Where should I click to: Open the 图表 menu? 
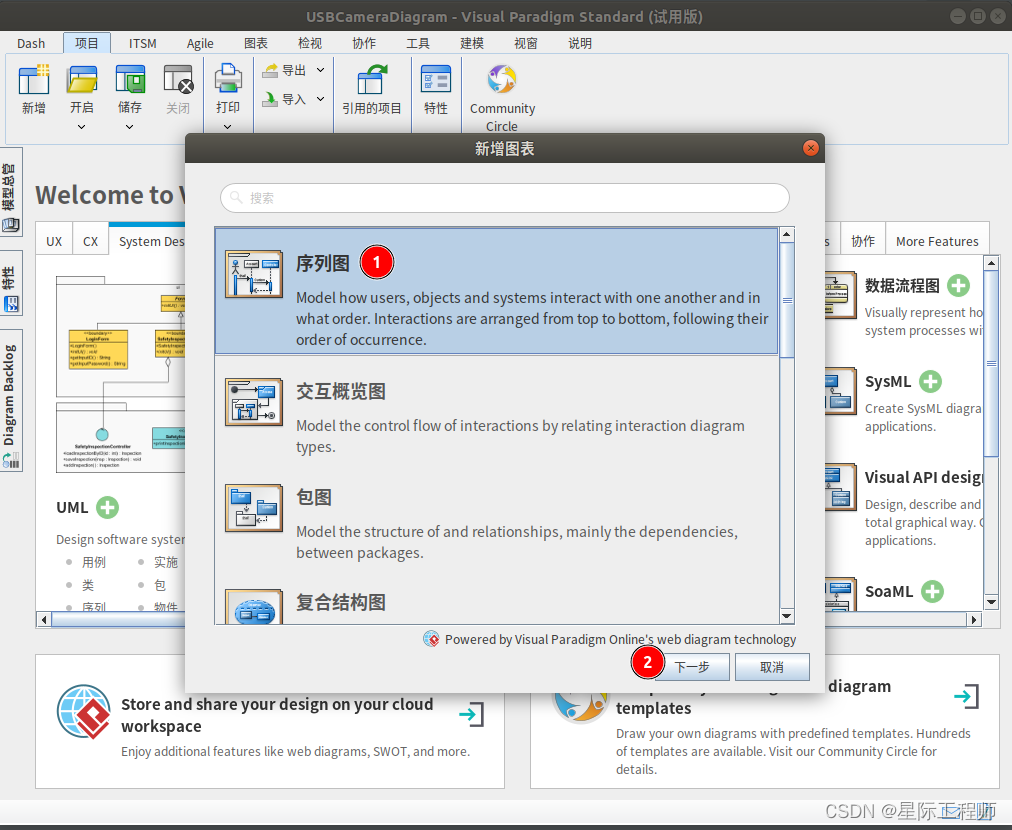click(x=256, y=43)
